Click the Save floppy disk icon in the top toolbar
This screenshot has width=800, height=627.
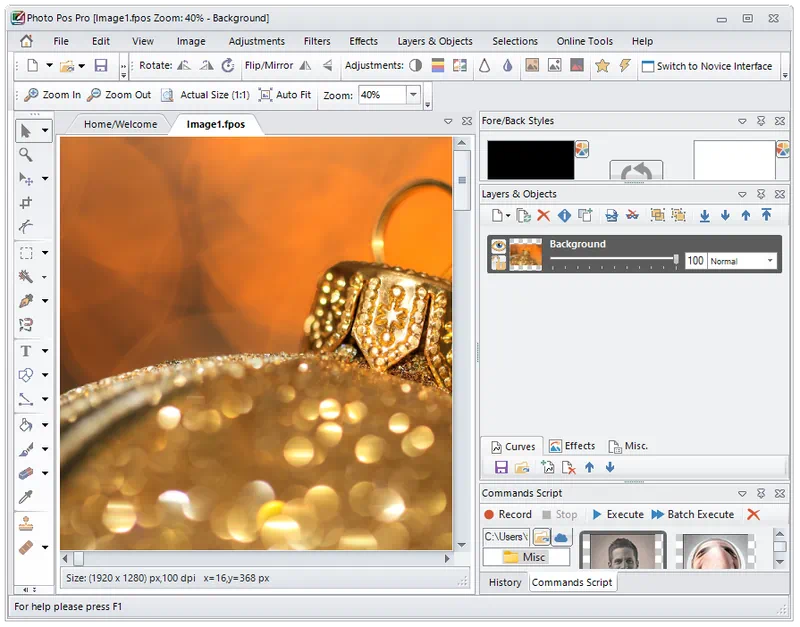[101, 66]
